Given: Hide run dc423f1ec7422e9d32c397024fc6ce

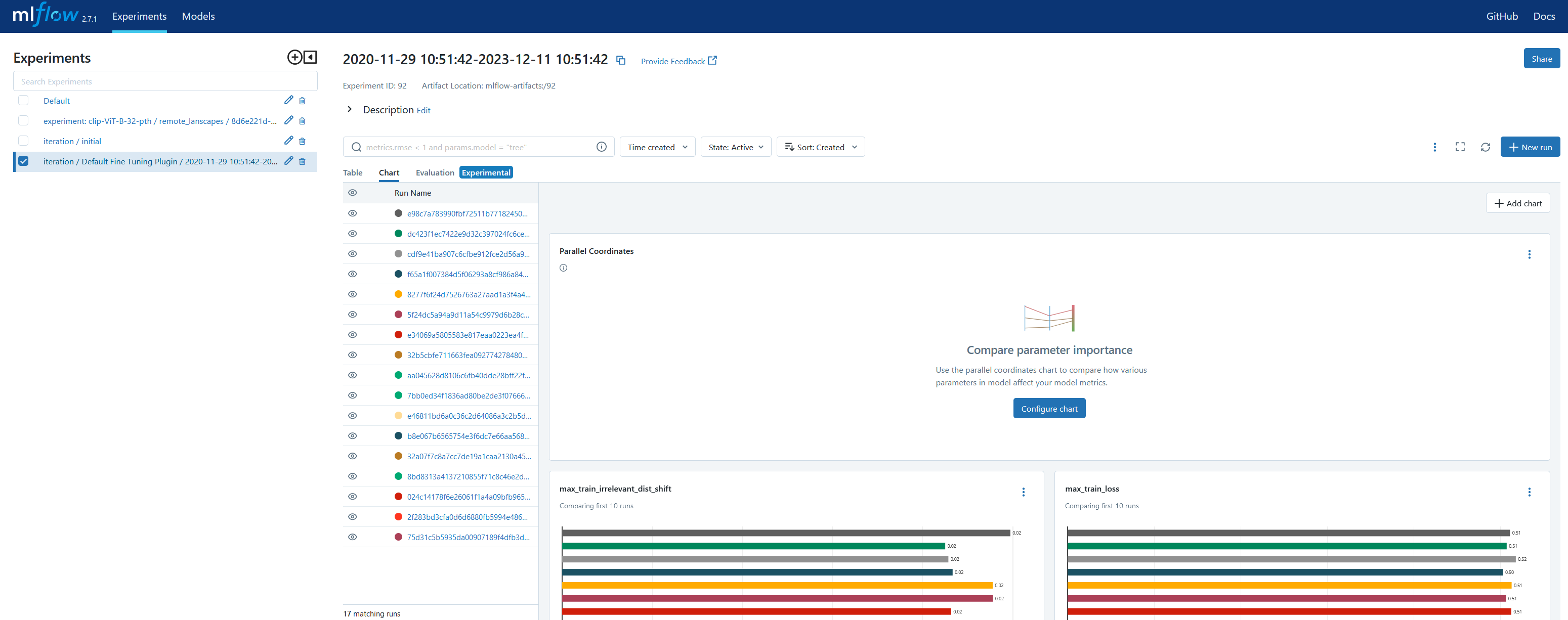Looking at the screenshot, I should (x=353, y=234).
